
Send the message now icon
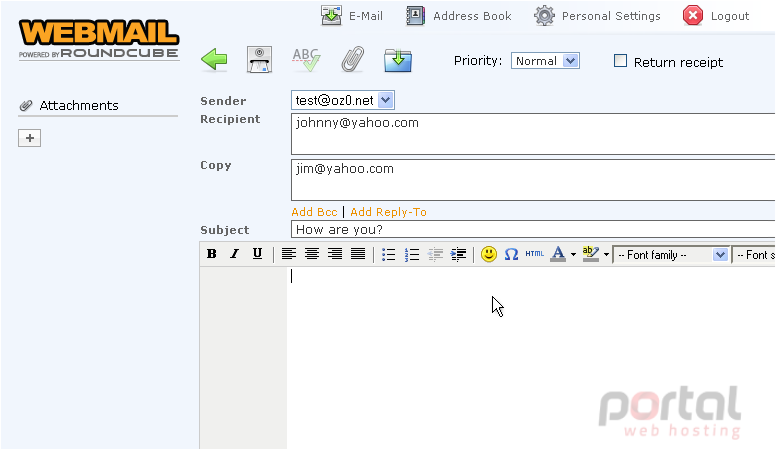(x=259, y=60)
